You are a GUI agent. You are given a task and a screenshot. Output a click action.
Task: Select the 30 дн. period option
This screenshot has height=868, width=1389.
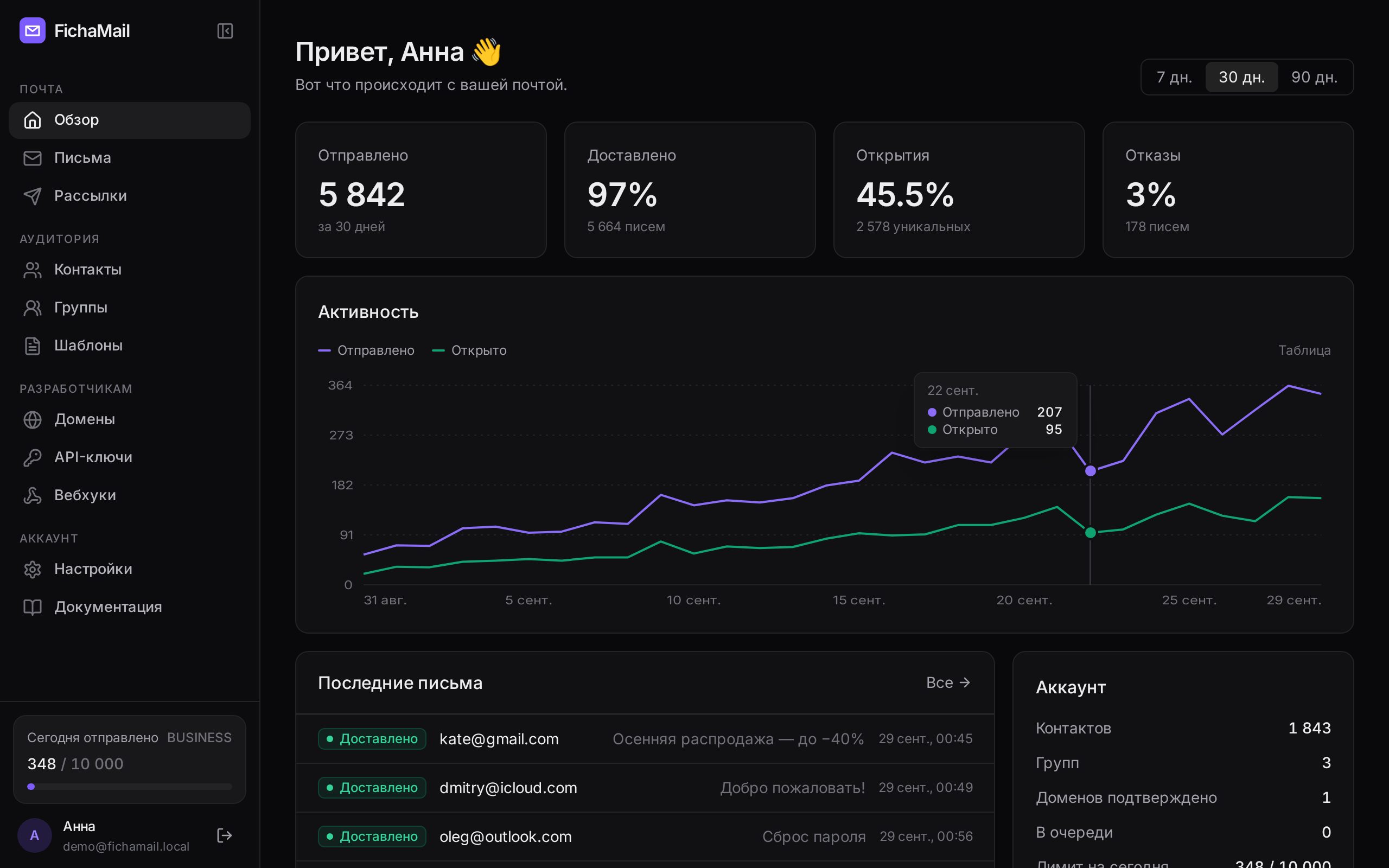point(1241,77)
